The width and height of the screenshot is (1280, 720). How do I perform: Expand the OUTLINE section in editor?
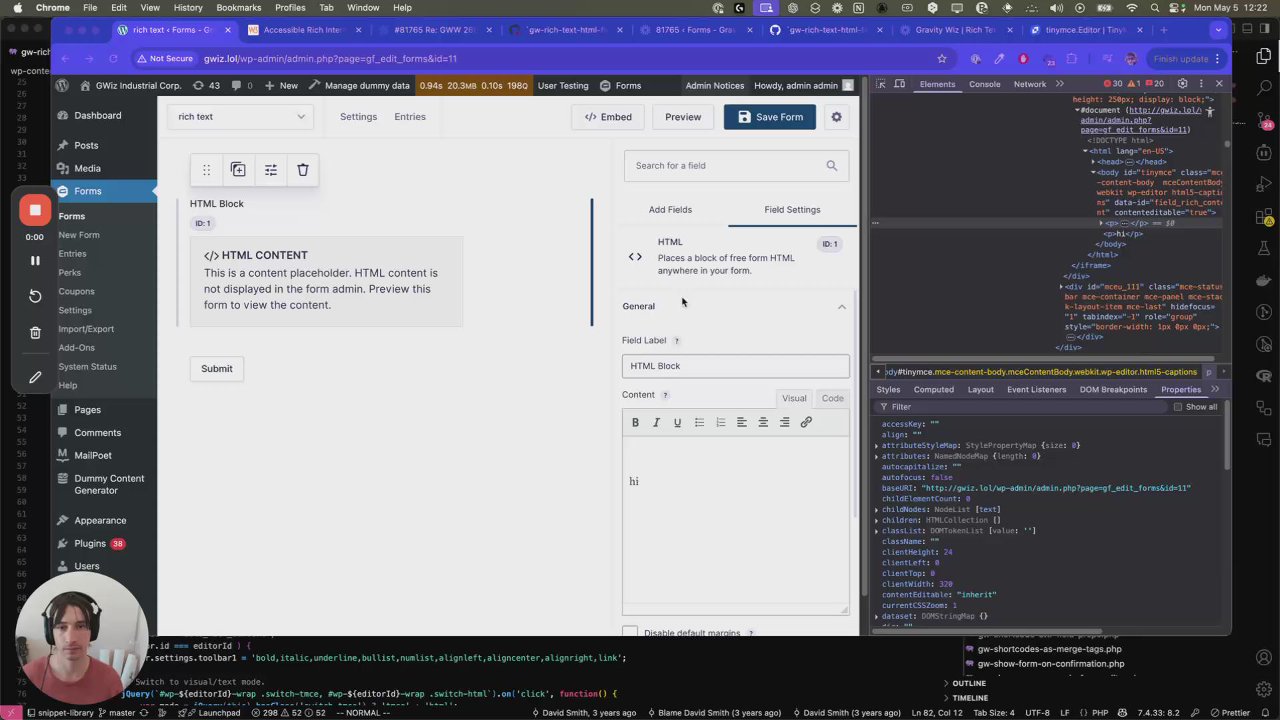click(x=969, y=684)
